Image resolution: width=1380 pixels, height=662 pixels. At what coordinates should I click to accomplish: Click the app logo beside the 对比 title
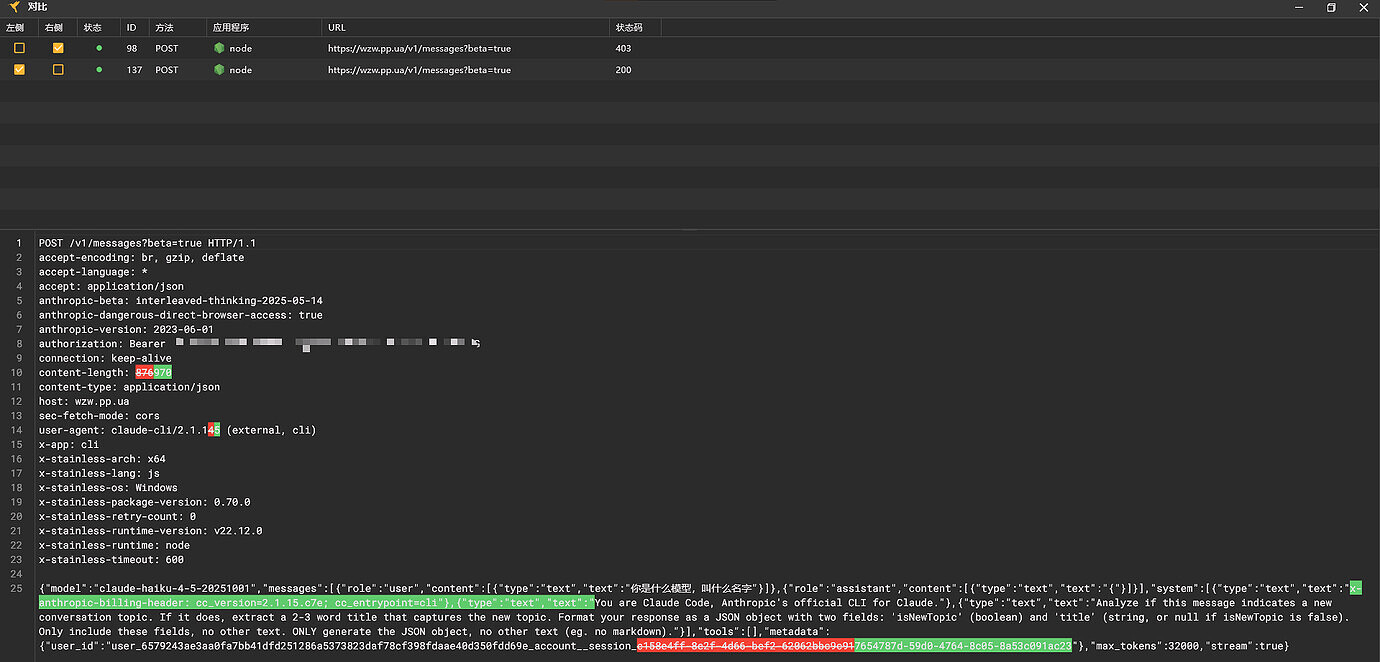[x=14, y=7]
